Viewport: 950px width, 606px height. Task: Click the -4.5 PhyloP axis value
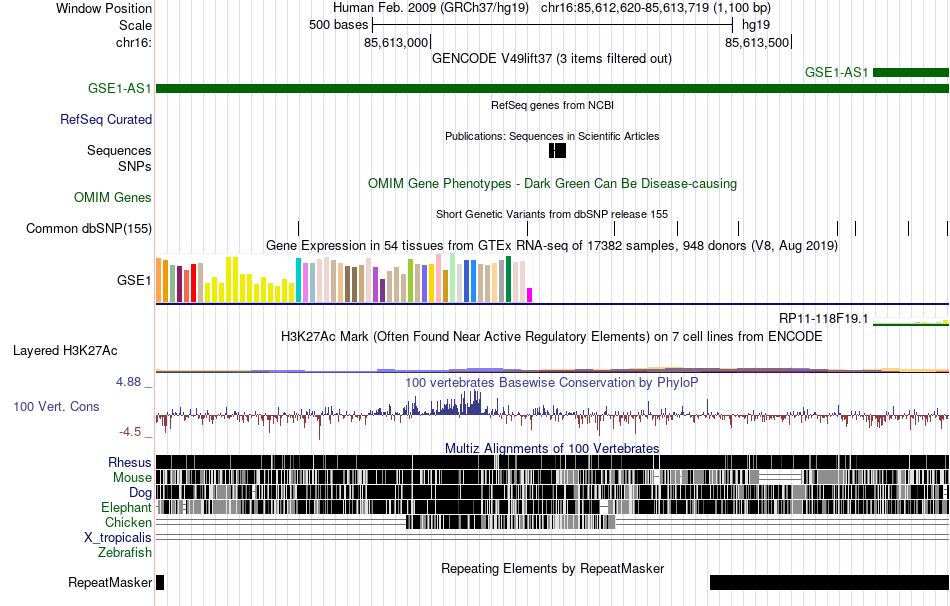(x=130, y=431)
